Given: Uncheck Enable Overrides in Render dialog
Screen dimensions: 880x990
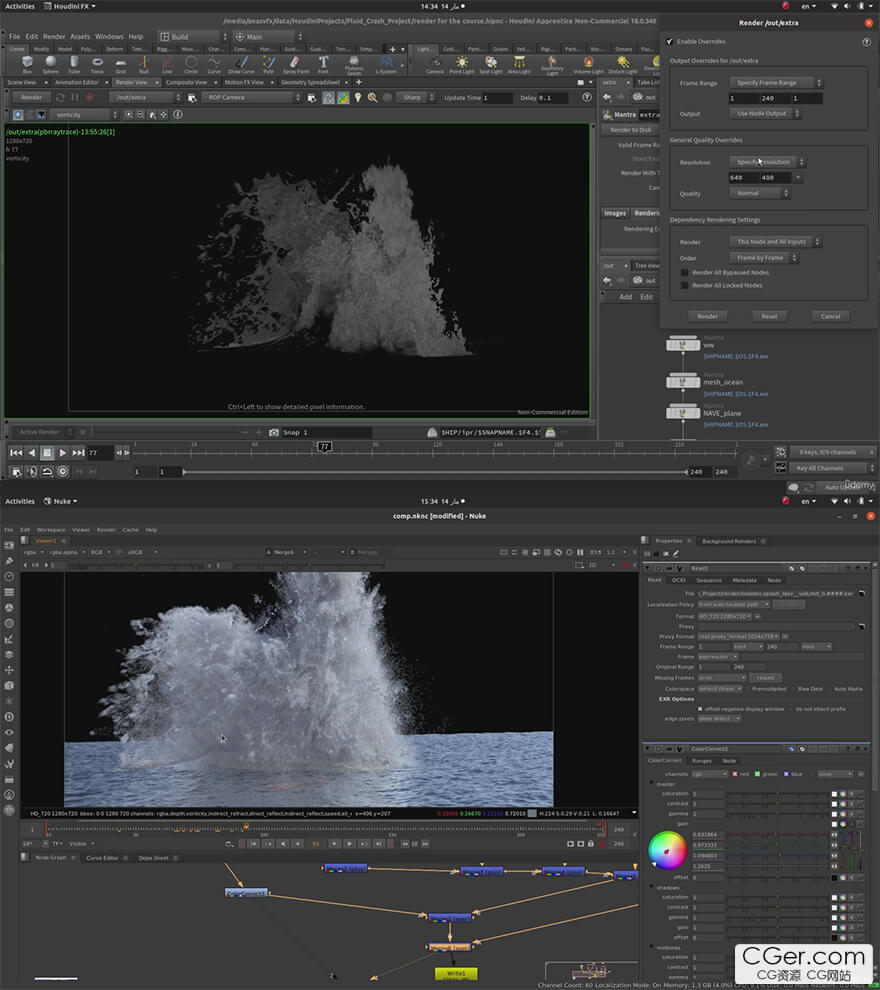Looking at the screenshot, I should [670, 42].
